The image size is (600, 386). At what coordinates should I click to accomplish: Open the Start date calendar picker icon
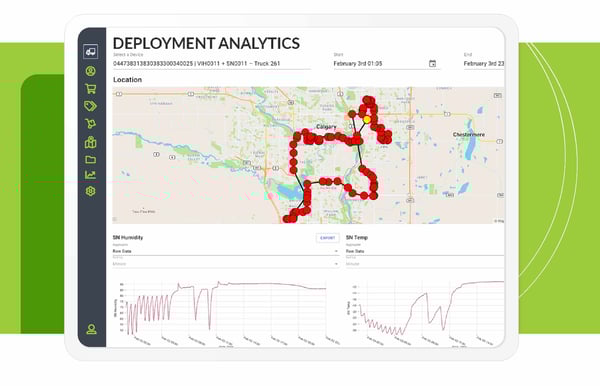(x=432, y=64)
